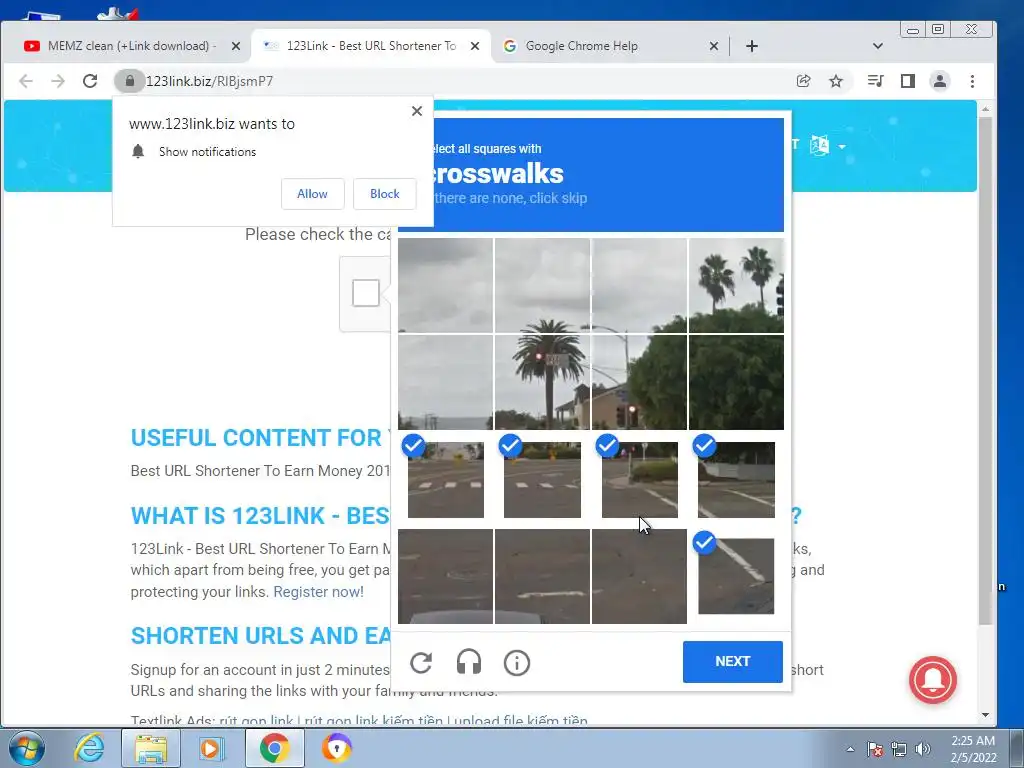Screen dimensions: 1024x768
Task: Select tile with house and red signal
Action: pyautogui.click(x=639, y=382)
